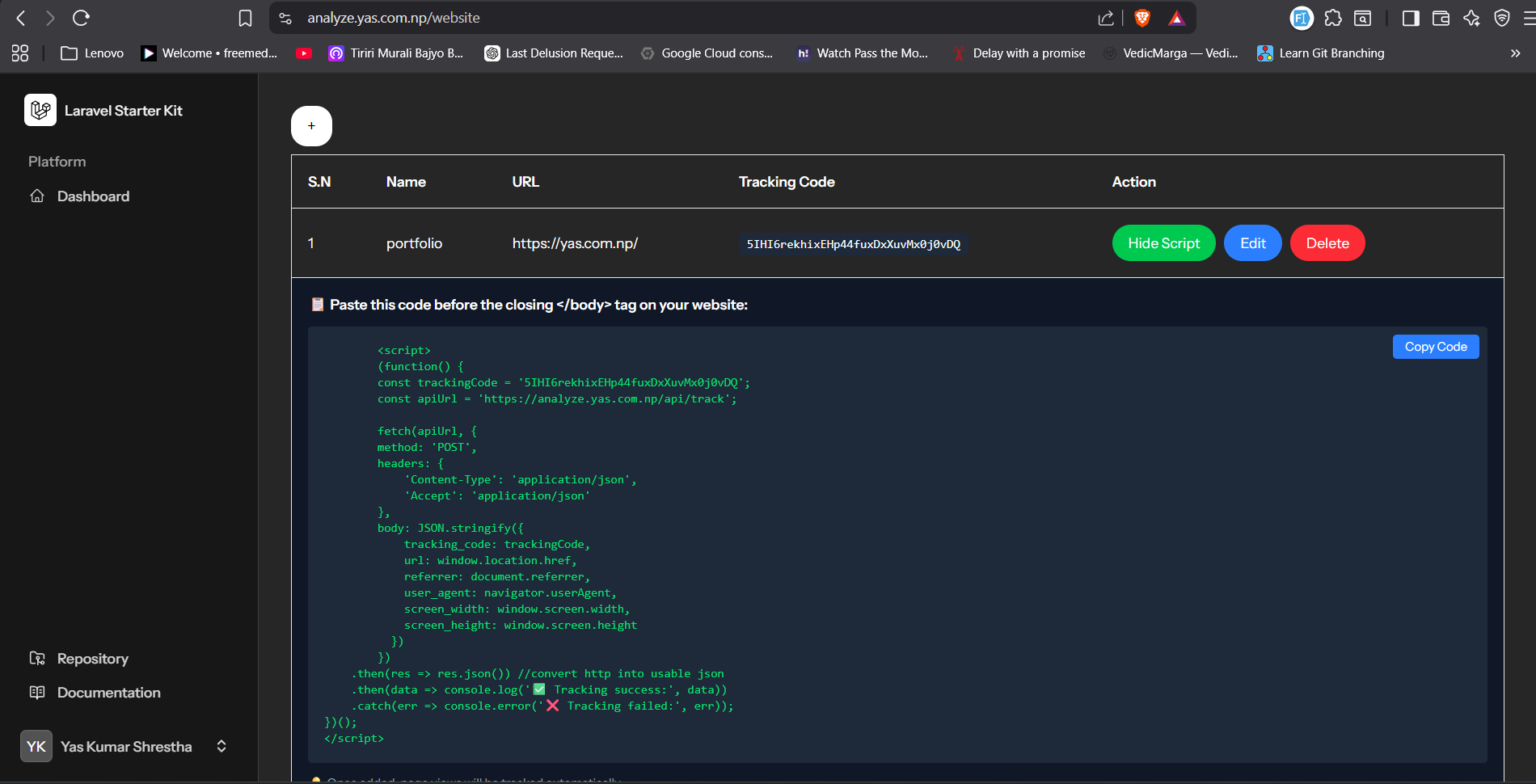The width and height of the screenshot is (1536, 784).
Task: Click the Brave Shields lion icon
Action: 1141,17
